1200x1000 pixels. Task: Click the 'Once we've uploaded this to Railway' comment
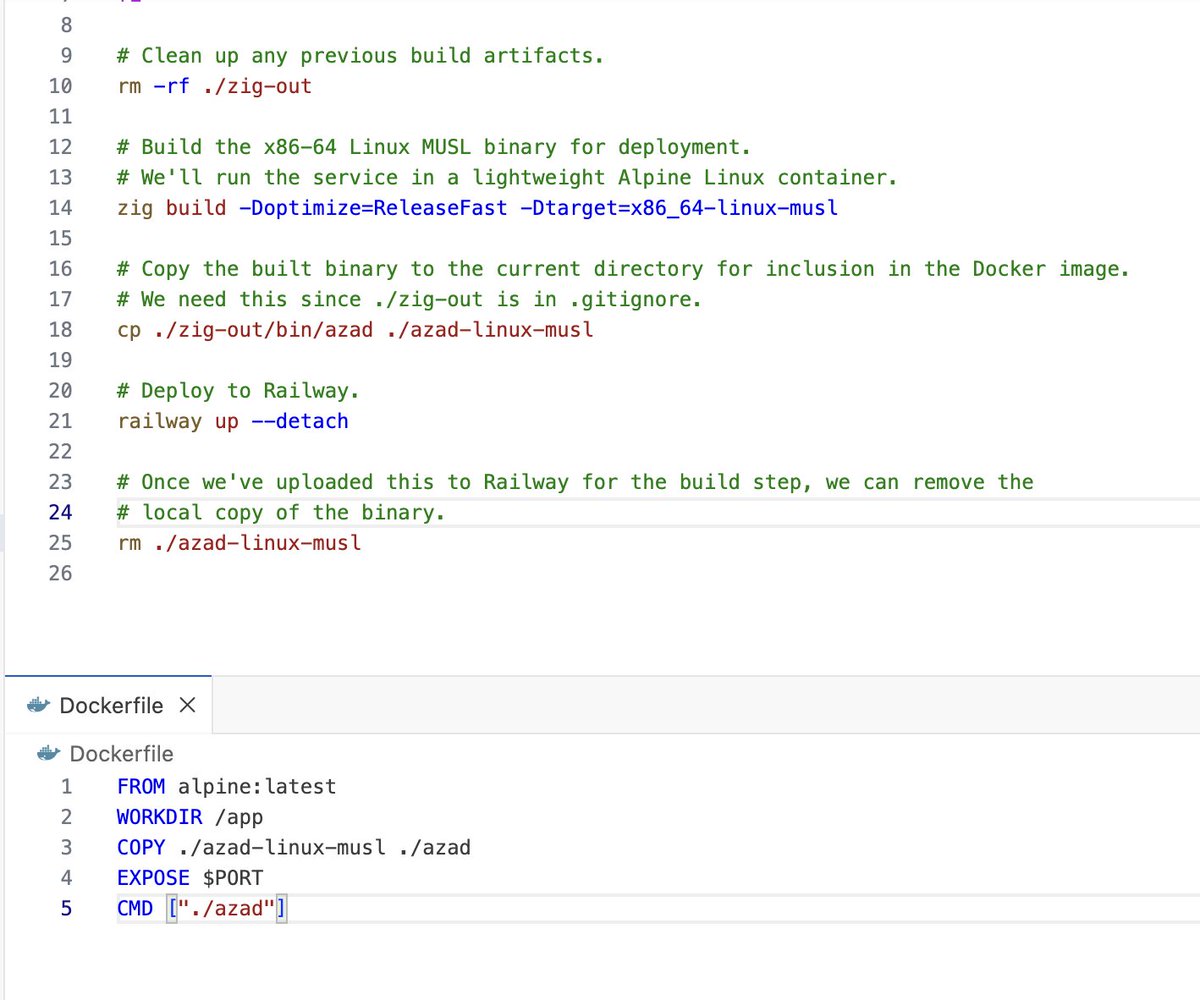pos(575,482)
